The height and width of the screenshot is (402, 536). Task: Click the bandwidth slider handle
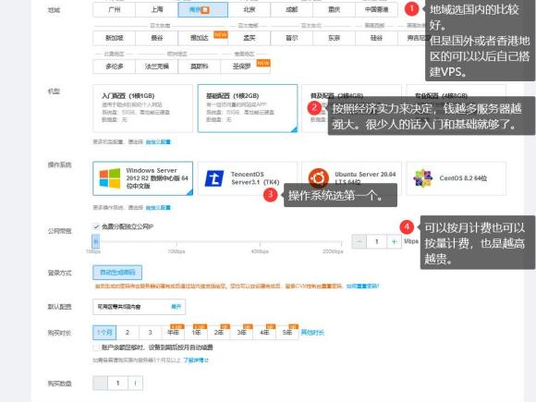coord(96,242)
